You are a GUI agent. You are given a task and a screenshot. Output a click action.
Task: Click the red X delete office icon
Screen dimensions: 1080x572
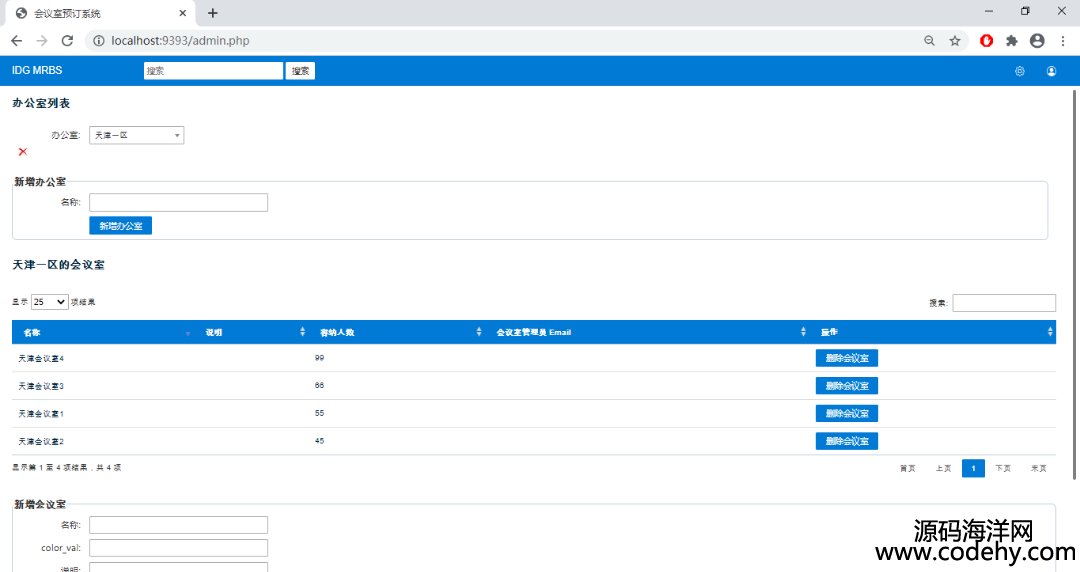(x=23, y=152)
